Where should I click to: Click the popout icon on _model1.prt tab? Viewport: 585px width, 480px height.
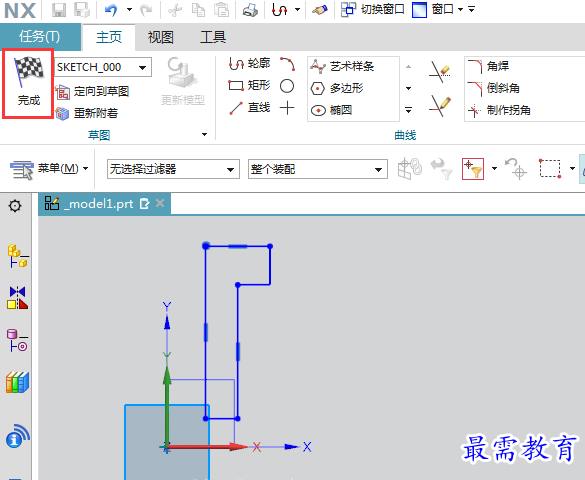pos(144,204)
